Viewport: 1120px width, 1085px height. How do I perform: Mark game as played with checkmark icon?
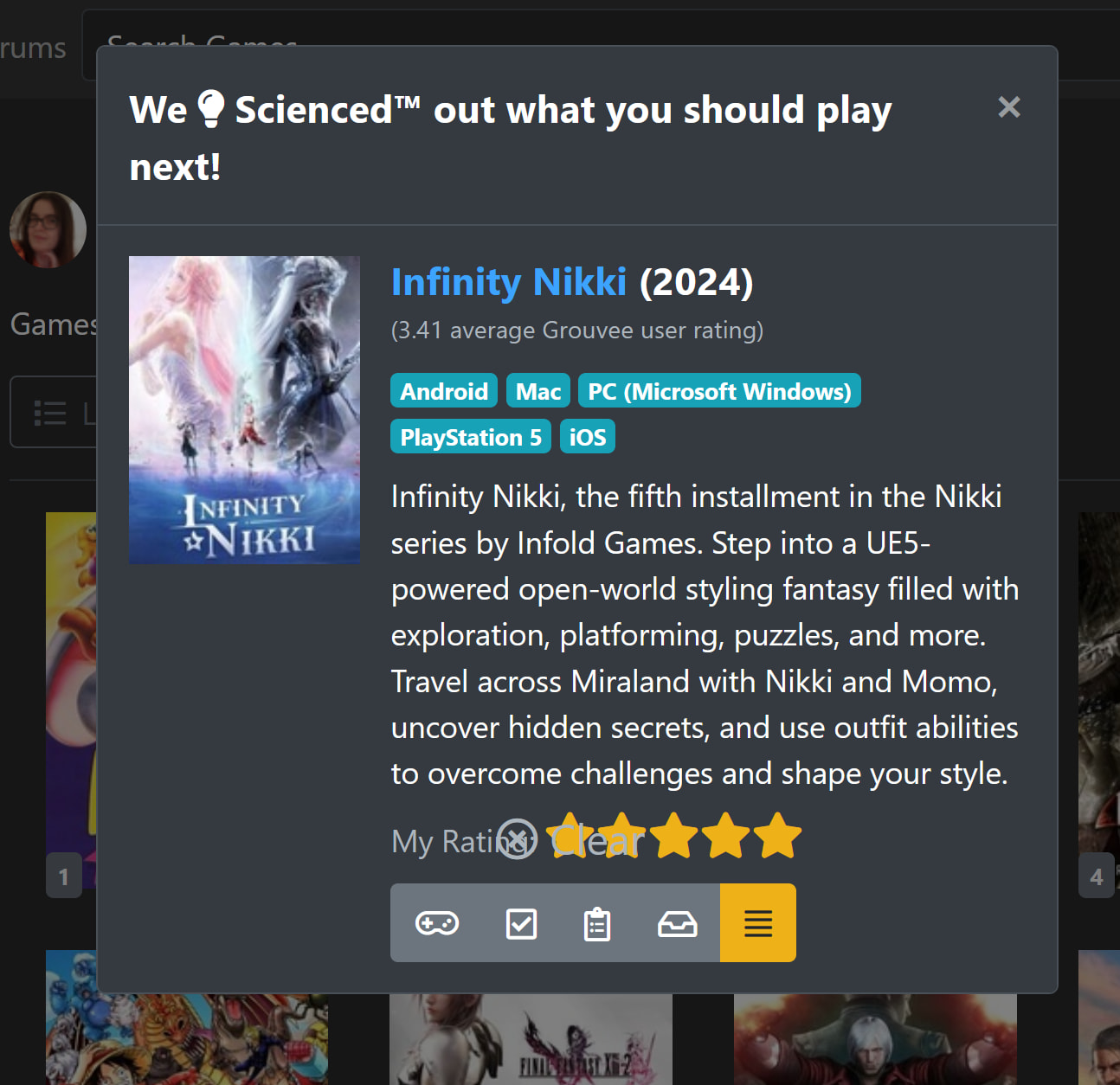521,923
